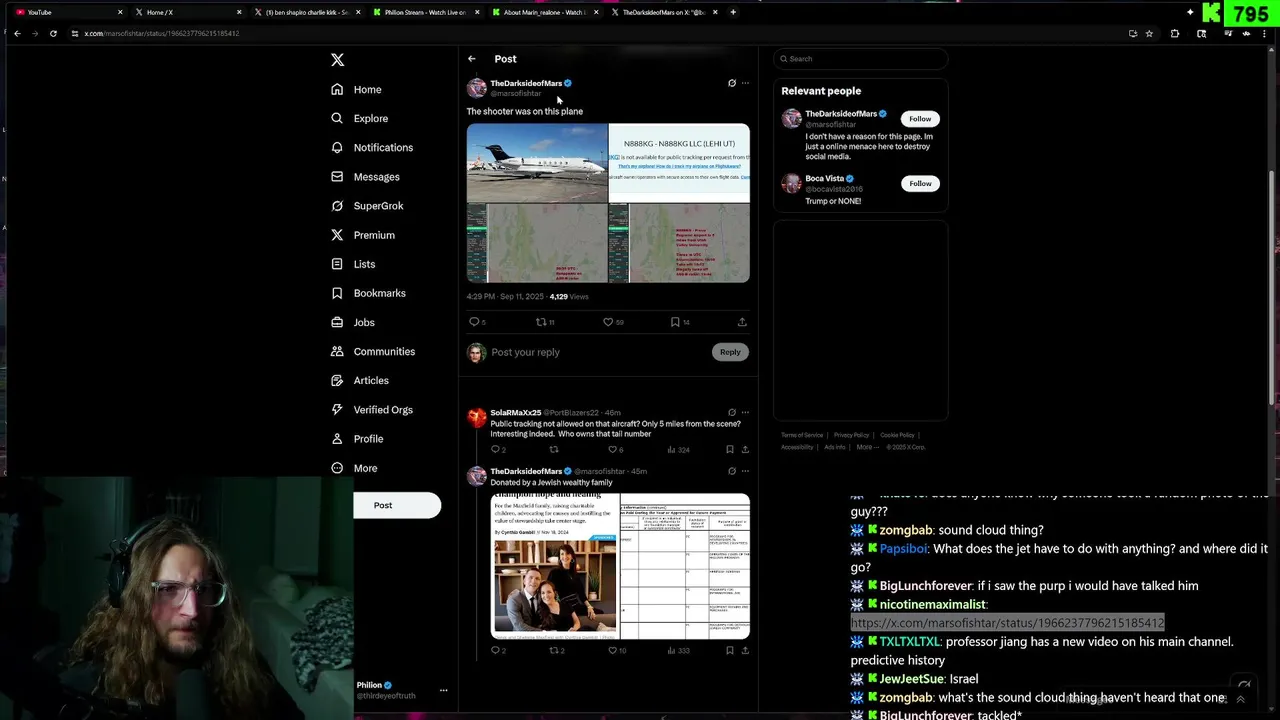Switch to ben shapiro charlie kirk tab
Image resolution: width=1280 pixels, height=720 pixels.
pyautogui.click(x=305, y=12)
